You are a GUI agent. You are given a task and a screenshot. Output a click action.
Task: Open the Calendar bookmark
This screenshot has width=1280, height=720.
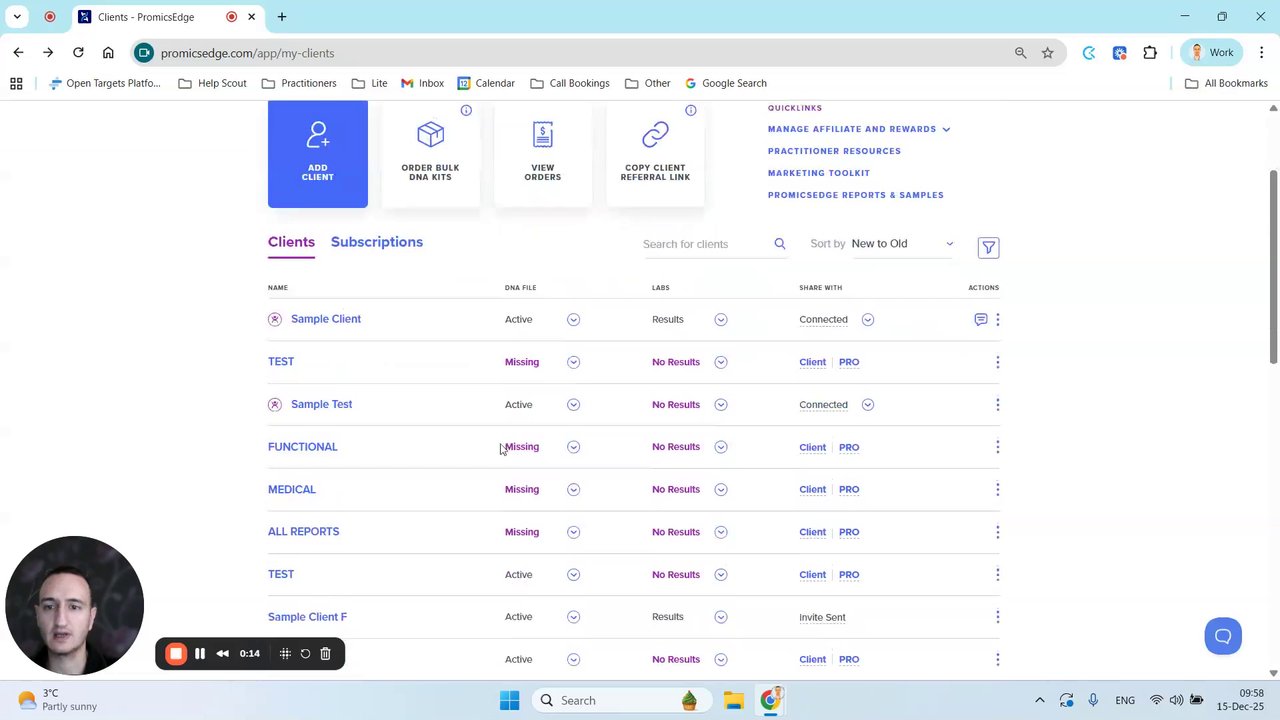click(x=486, y=83)
